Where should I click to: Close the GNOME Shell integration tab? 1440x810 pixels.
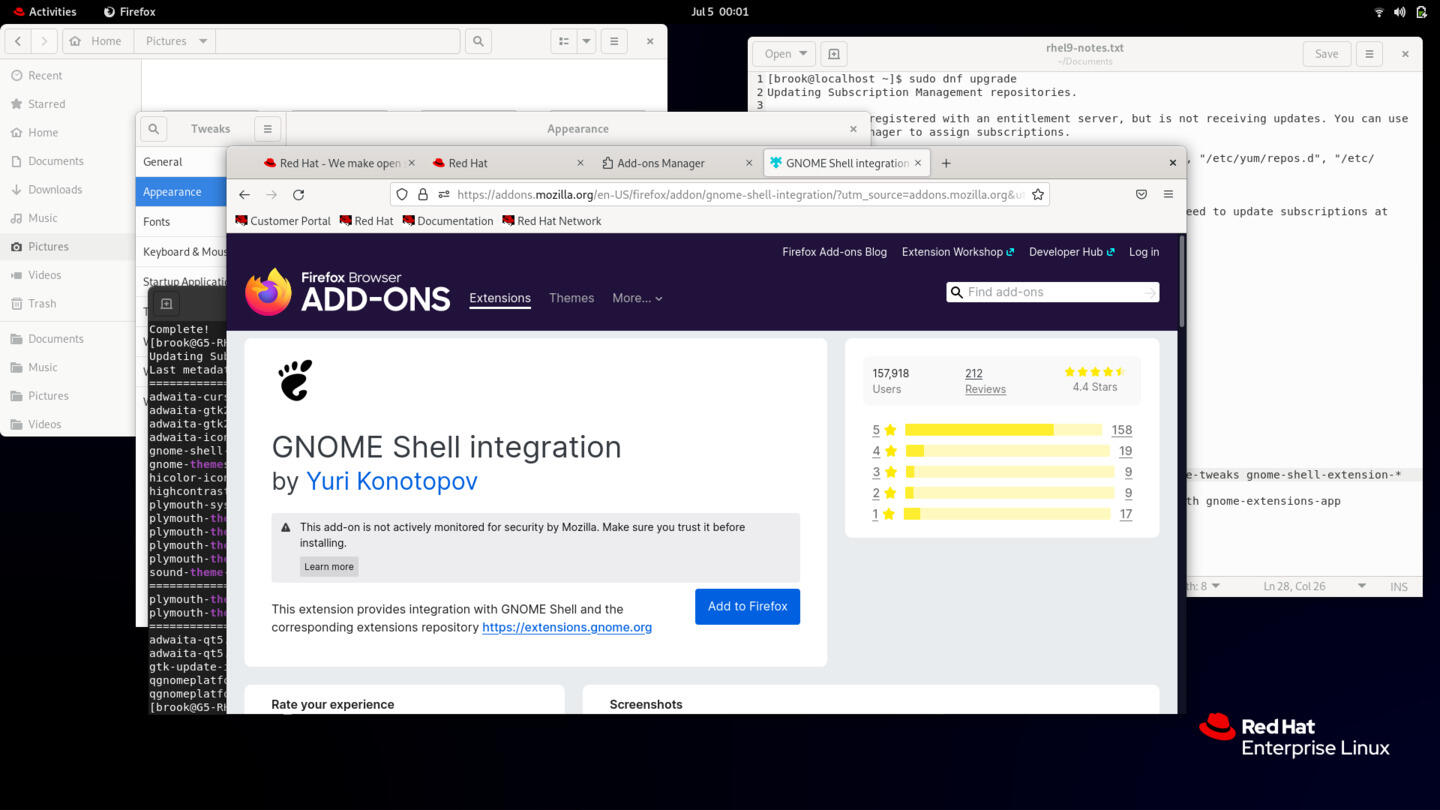tap(918, 163)
